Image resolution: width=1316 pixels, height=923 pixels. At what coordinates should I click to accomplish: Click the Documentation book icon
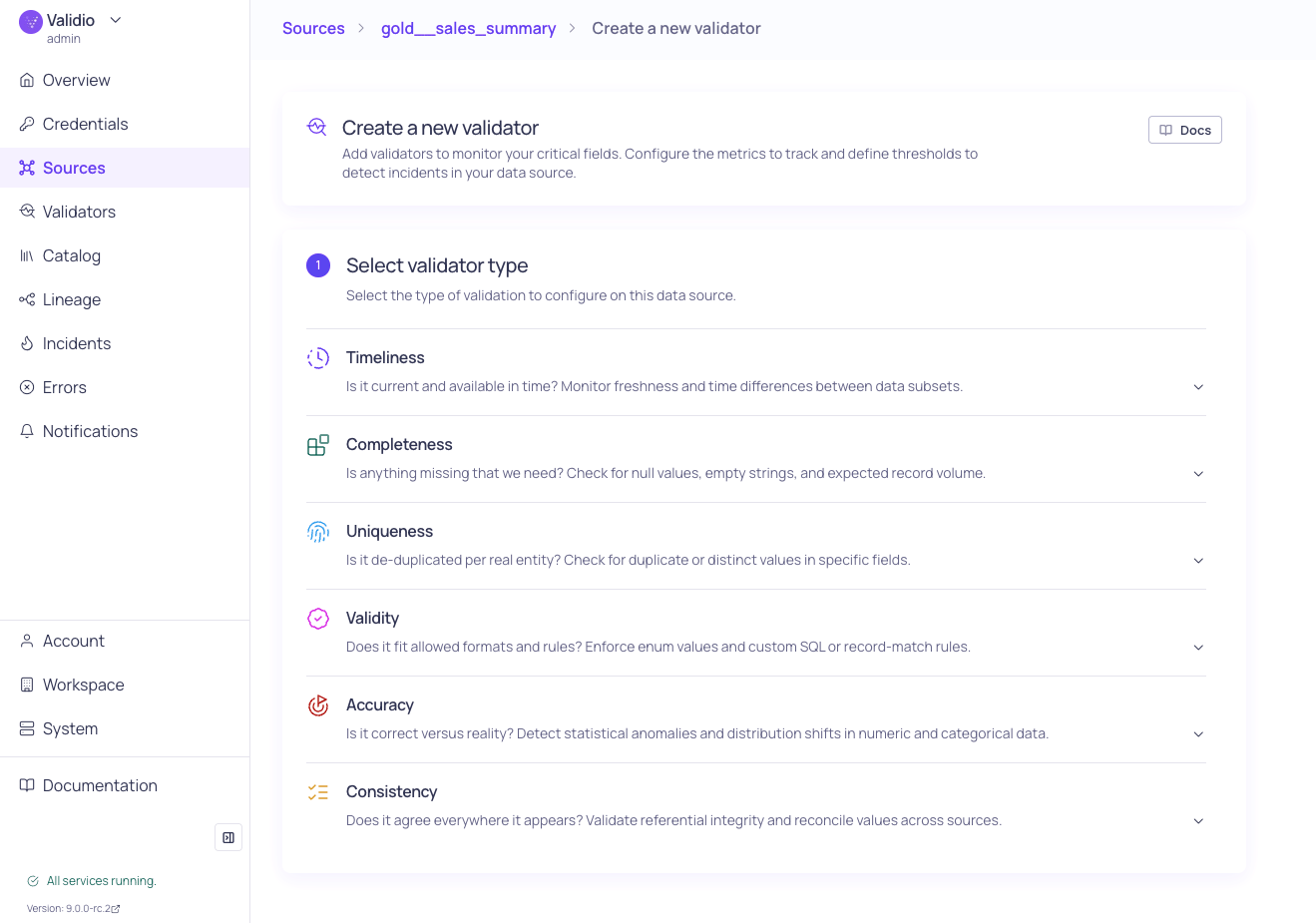coord(27,785)
